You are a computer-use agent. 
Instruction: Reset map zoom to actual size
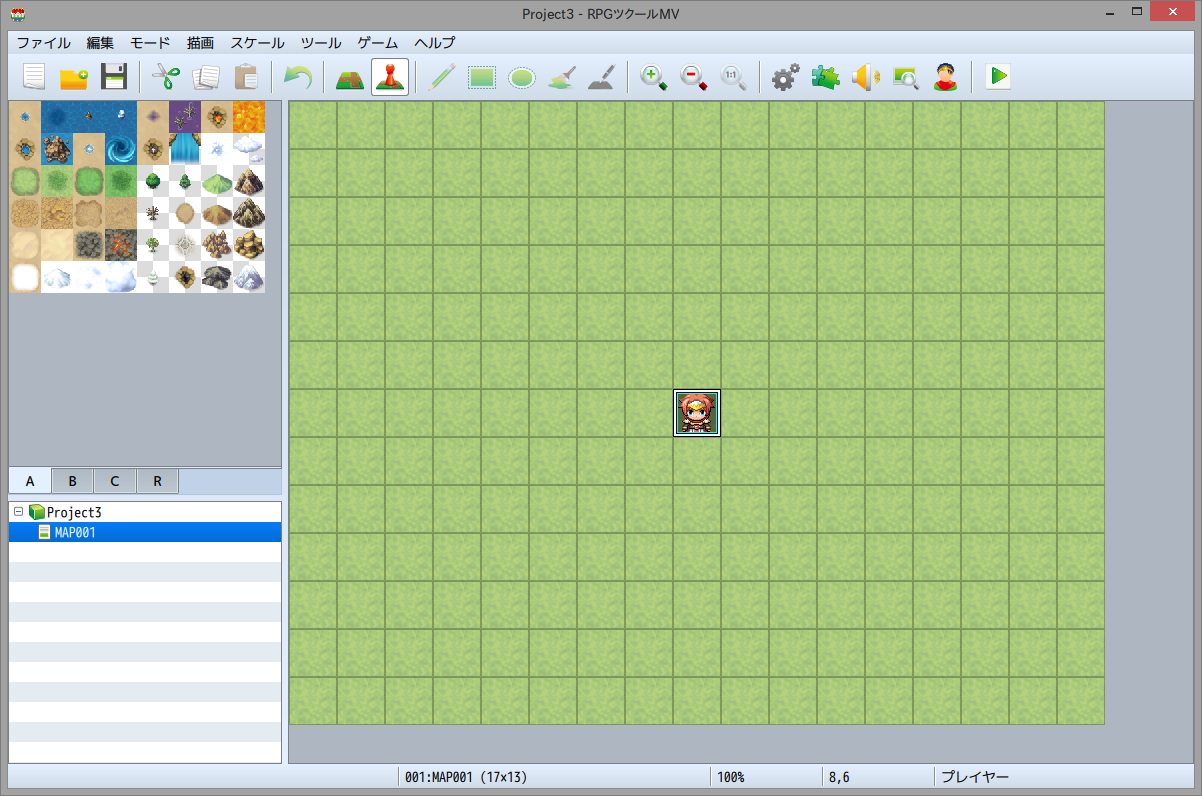pos(733,77)
